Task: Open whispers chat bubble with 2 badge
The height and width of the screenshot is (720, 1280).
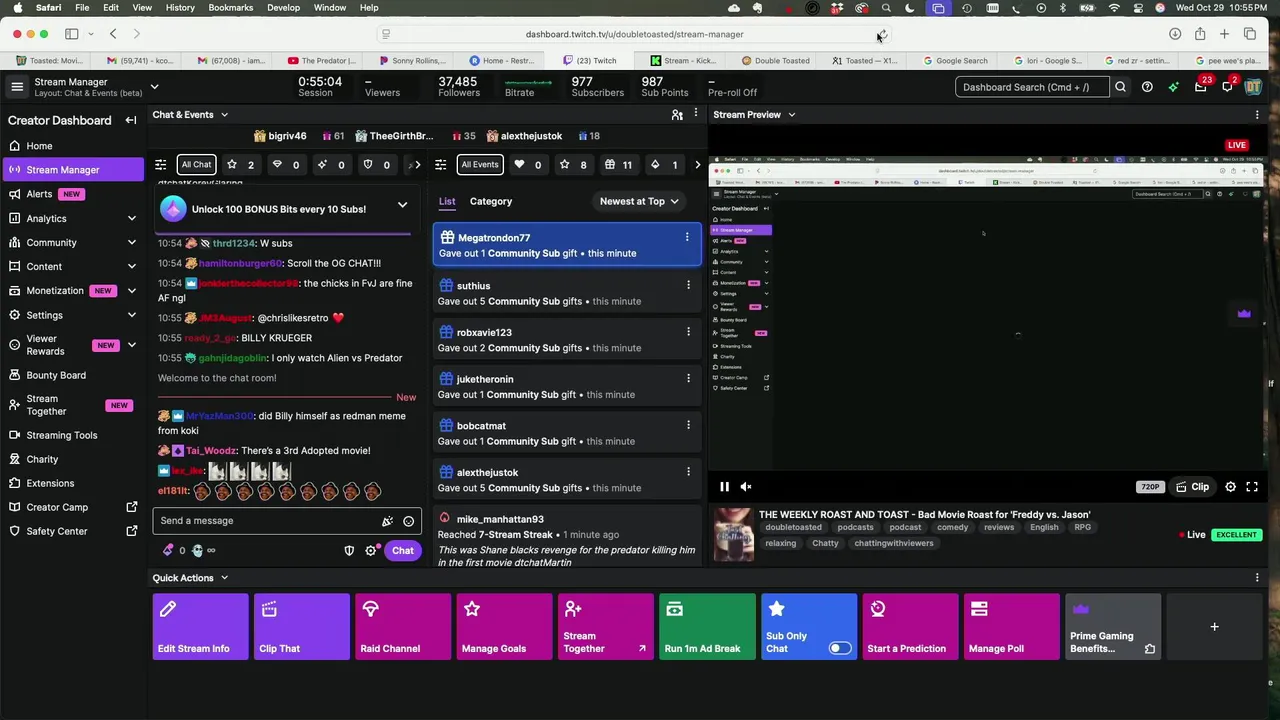Action: [x=1228, y=87]
